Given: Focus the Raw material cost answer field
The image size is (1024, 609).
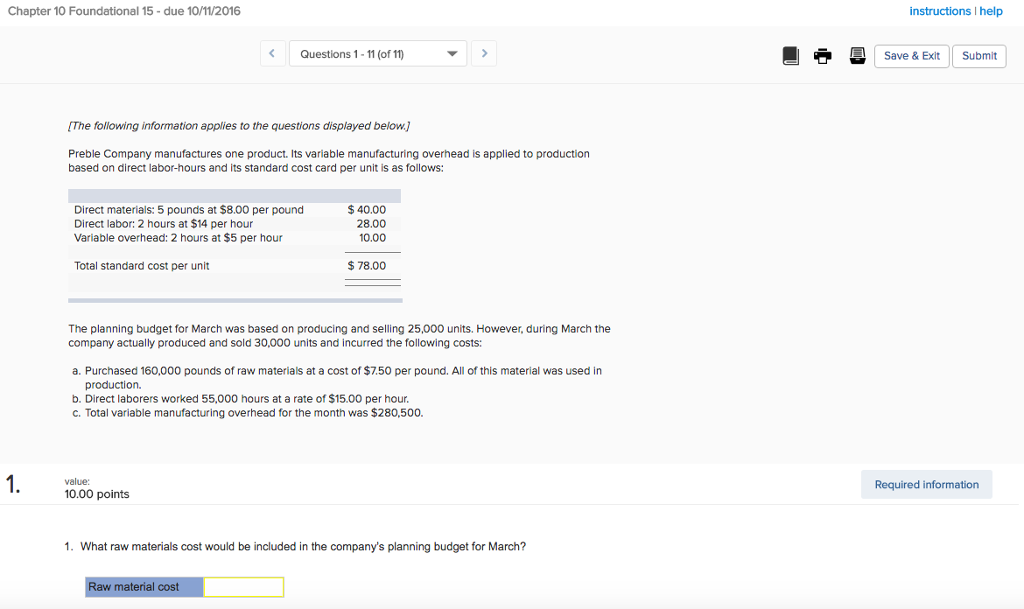Looking at the screenshot, I should tap(243, 587).
